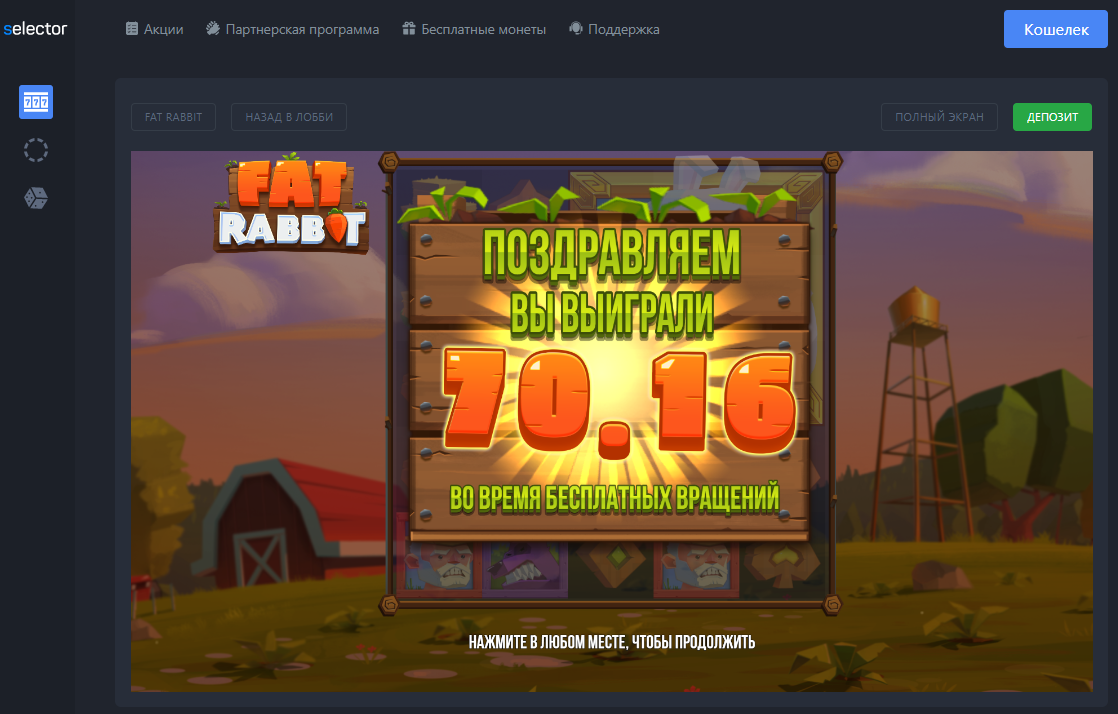Enter ПОЛНЫЙ ЭКРАН mode
Viewport: 1118px width, 714px height.
click(x=939, y=117)
